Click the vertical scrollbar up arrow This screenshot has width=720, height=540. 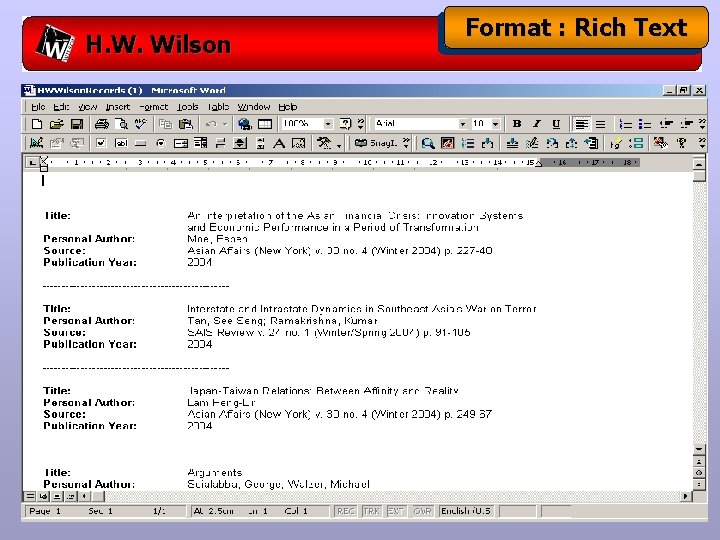699,163
